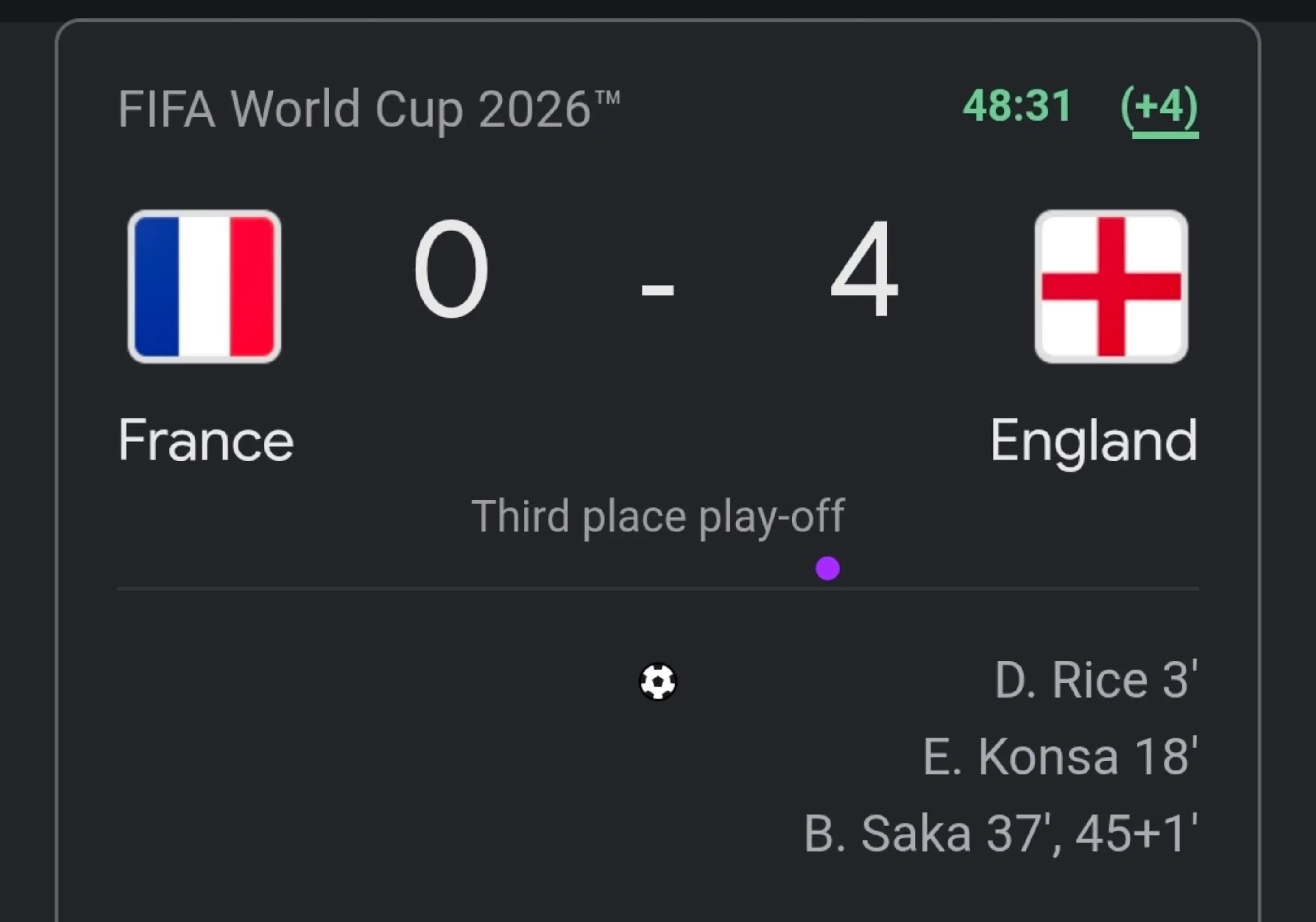Click goal scorer B. Saka 37', 45+1'

click(x=1001, y=834)
